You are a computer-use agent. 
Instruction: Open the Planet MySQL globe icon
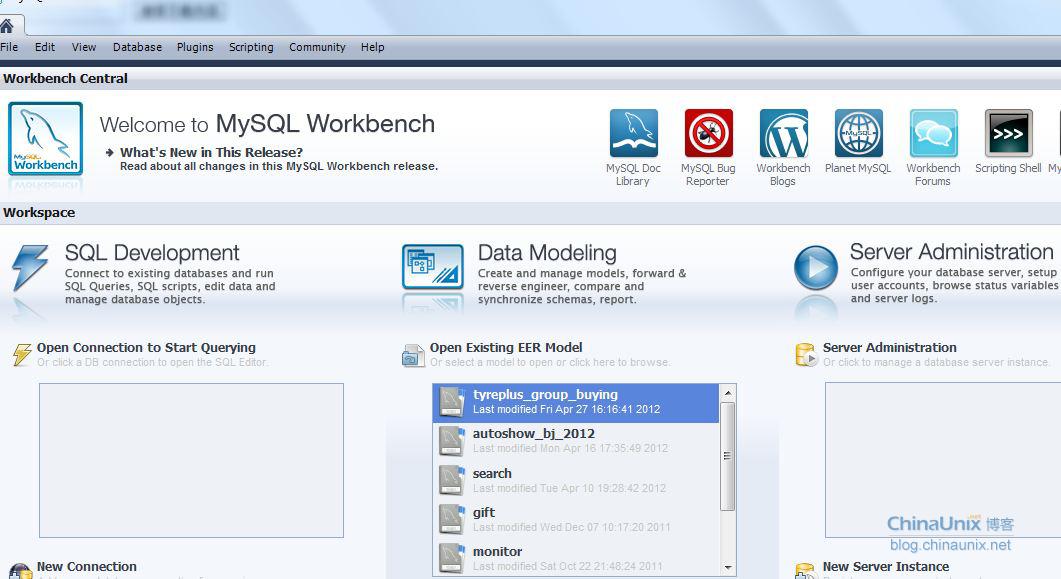point(859,133)
